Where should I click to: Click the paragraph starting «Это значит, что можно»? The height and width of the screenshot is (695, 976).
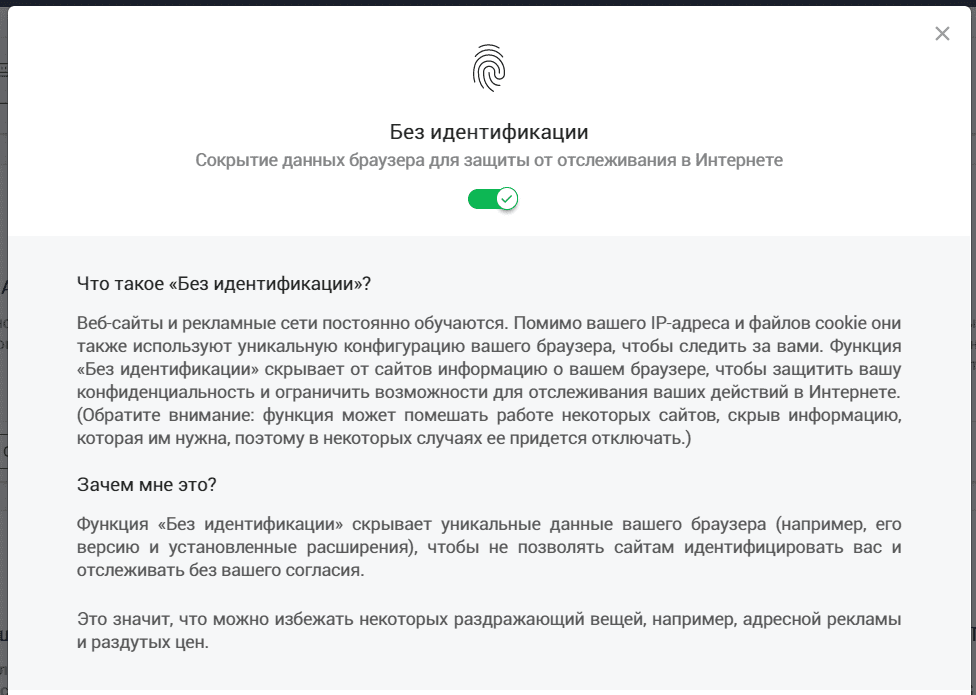point(489,631)
